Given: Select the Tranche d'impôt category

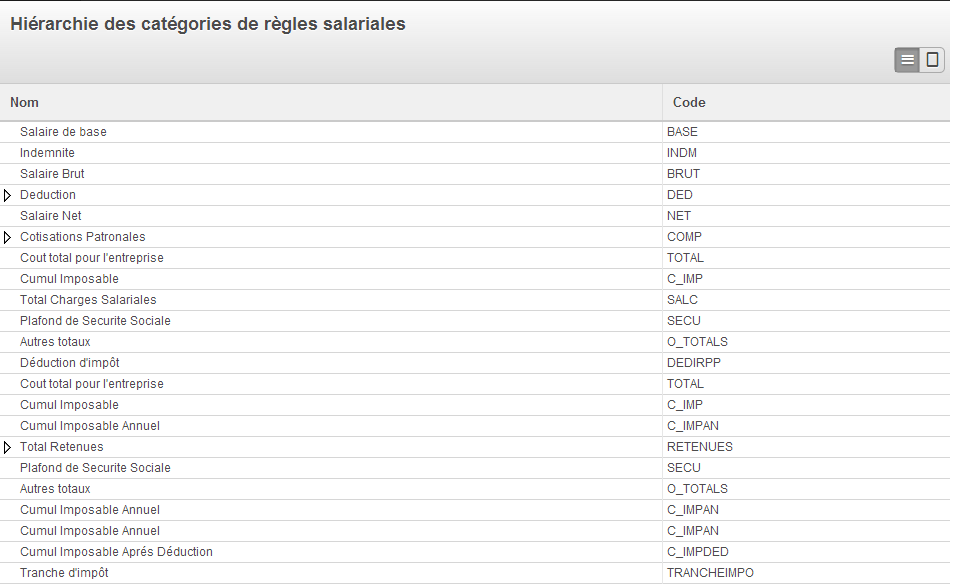Looking at the screenshot, I should 64,573.
